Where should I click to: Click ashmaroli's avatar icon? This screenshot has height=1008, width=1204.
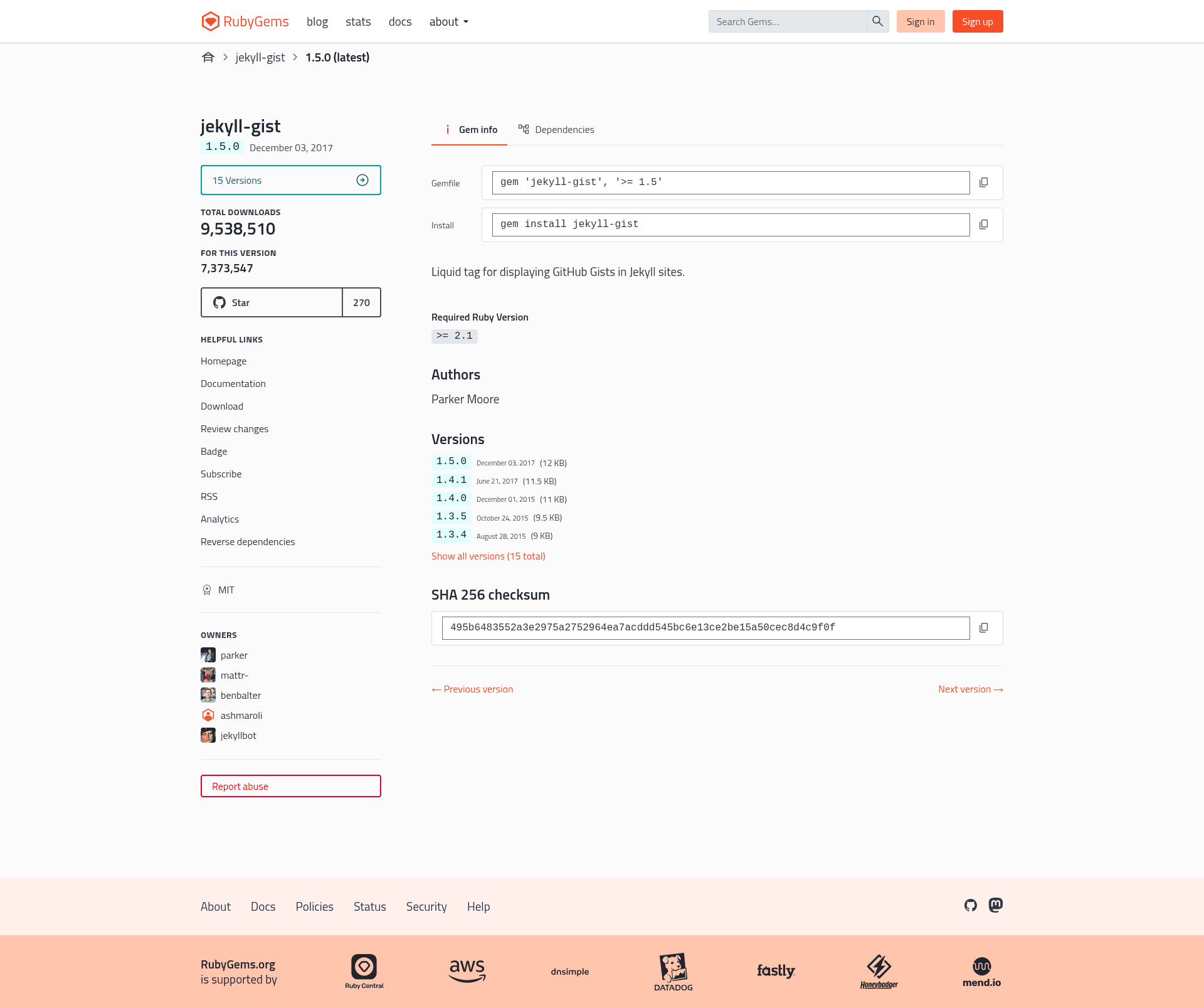[208, 715]
